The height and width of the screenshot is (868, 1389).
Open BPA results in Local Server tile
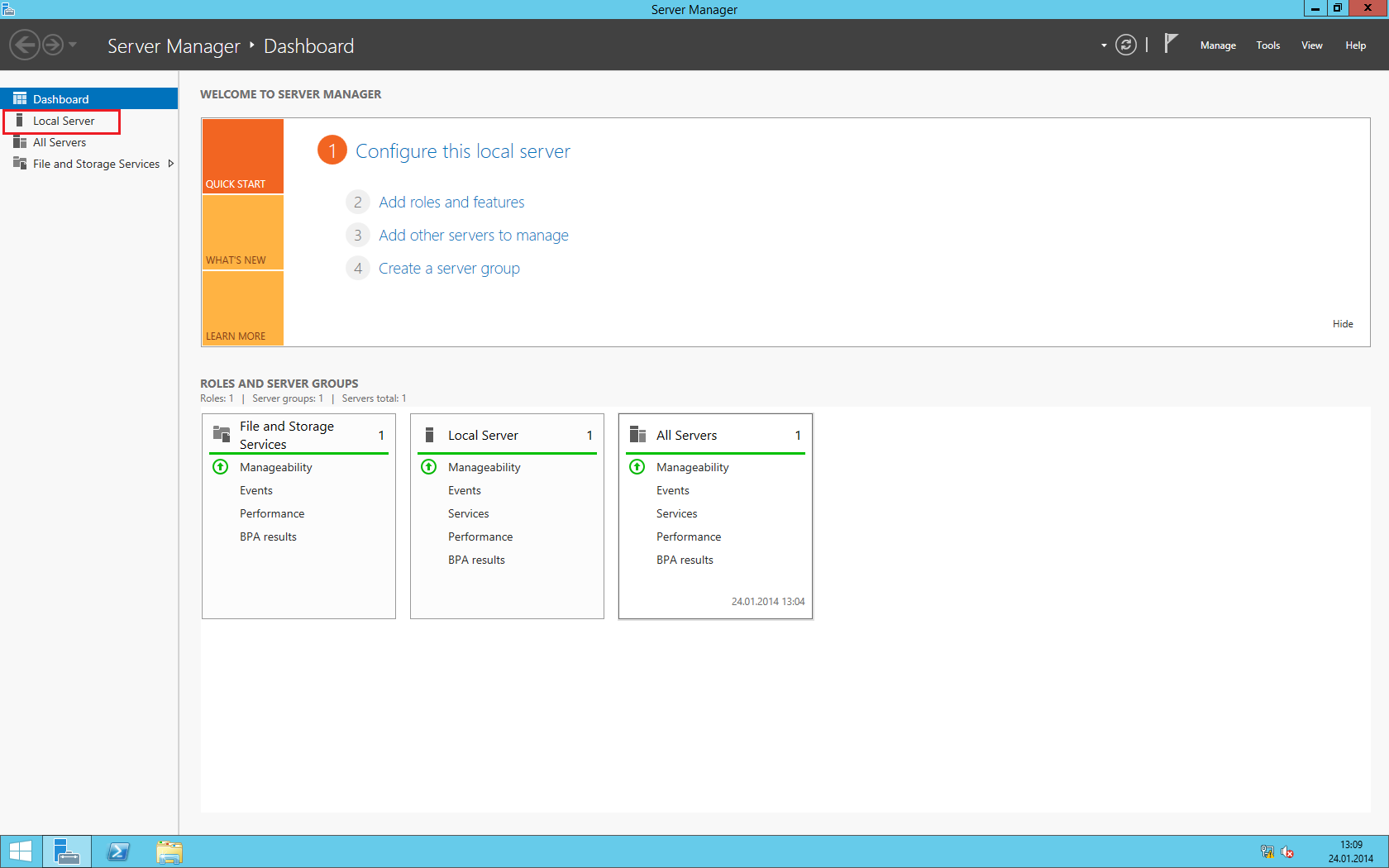point(476,560)
